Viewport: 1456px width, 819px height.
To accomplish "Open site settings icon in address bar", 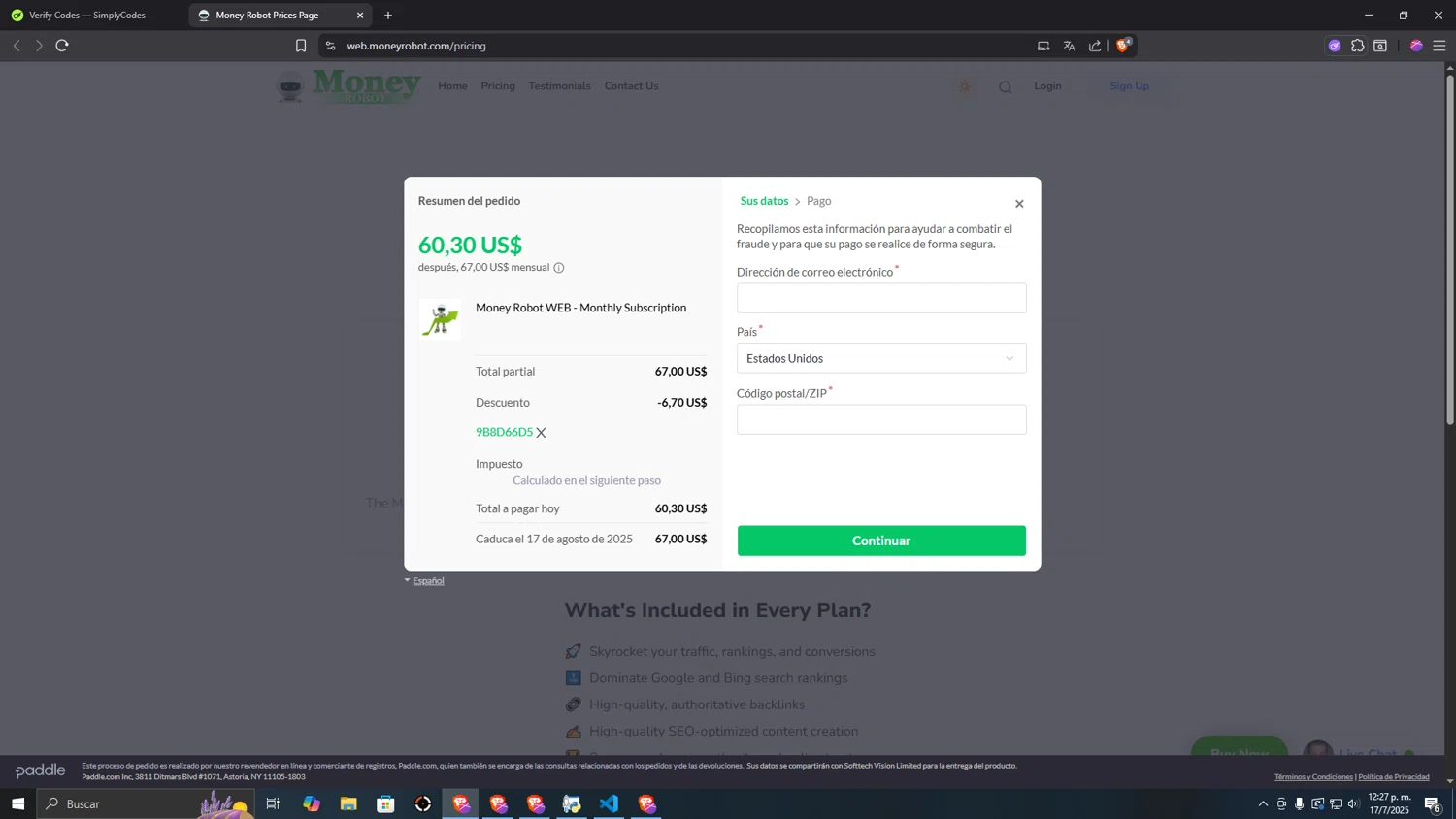I will [x=330, y=46].
